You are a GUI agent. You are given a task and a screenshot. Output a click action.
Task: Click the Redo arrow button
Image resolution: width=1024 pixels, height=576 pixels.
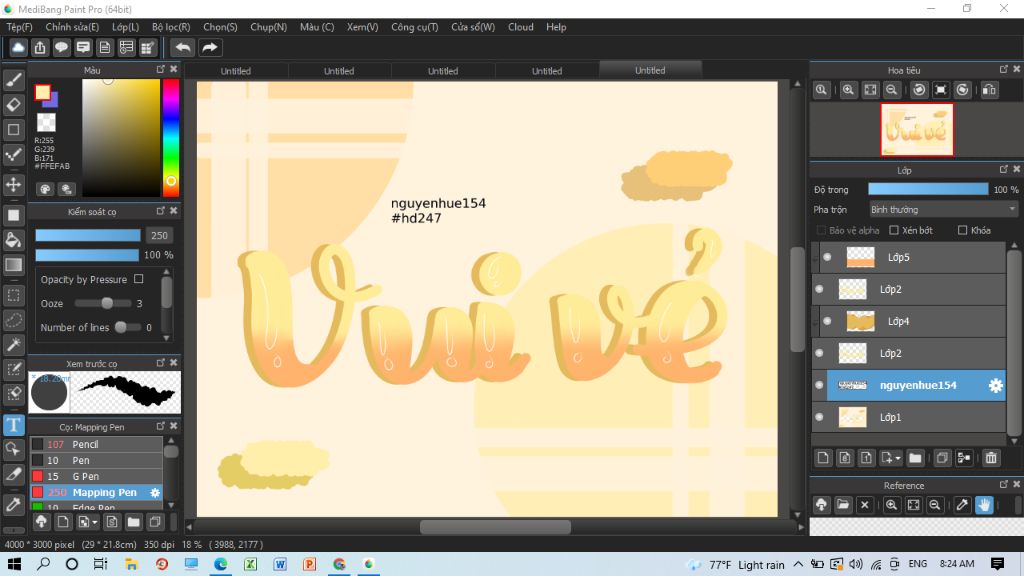point(210,48)
